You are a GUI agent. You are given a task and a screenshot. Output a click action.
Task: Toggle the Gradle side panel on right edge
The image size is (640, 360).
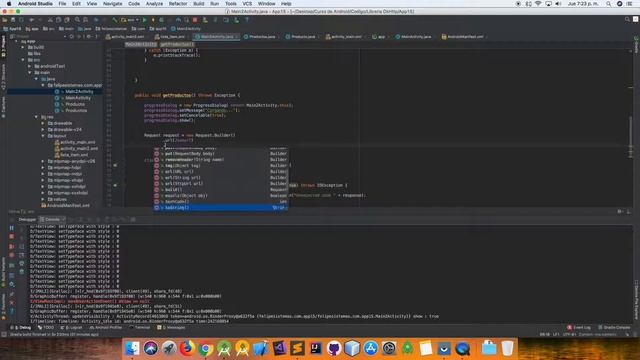636,45
